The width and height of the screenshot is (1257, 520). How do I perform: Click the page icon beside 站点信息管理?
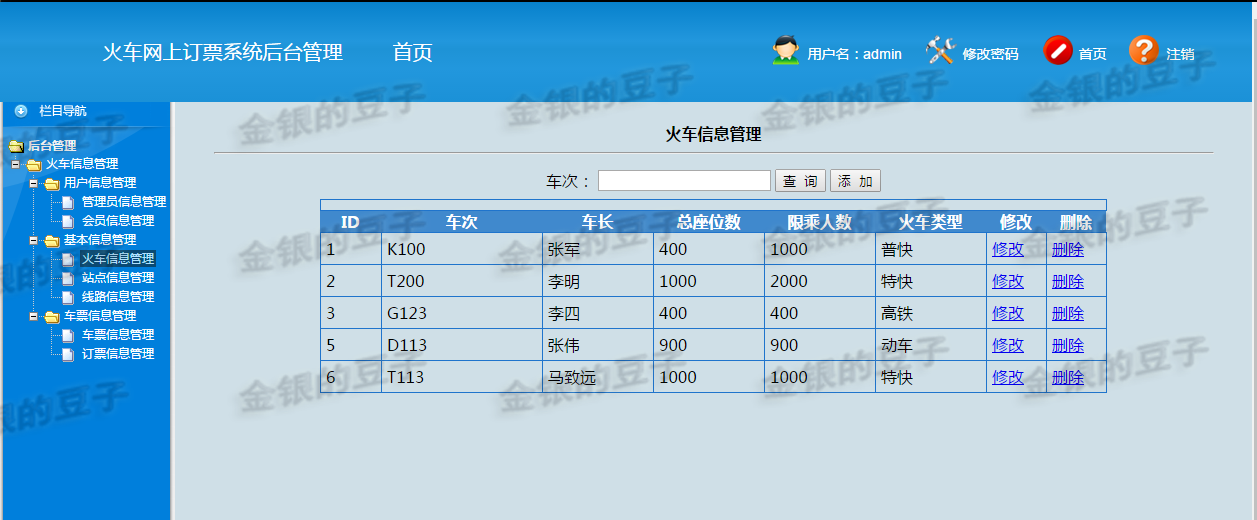point(68,279)
